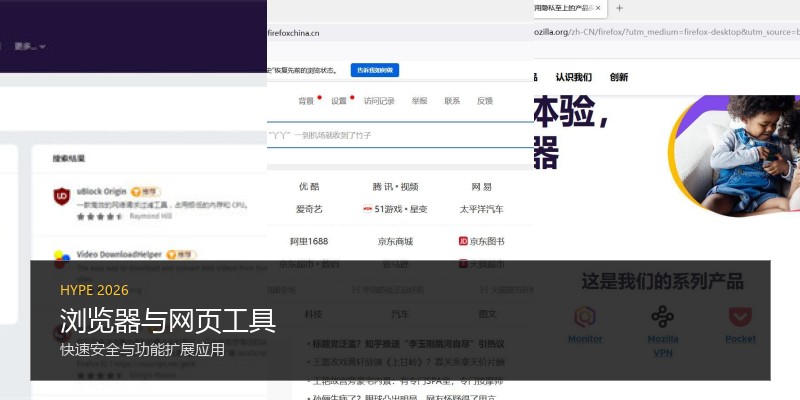Viewport: 800px width, 400px height.
Task: Open the Video DownloadHelper add-on link
Action: point(119,255)
